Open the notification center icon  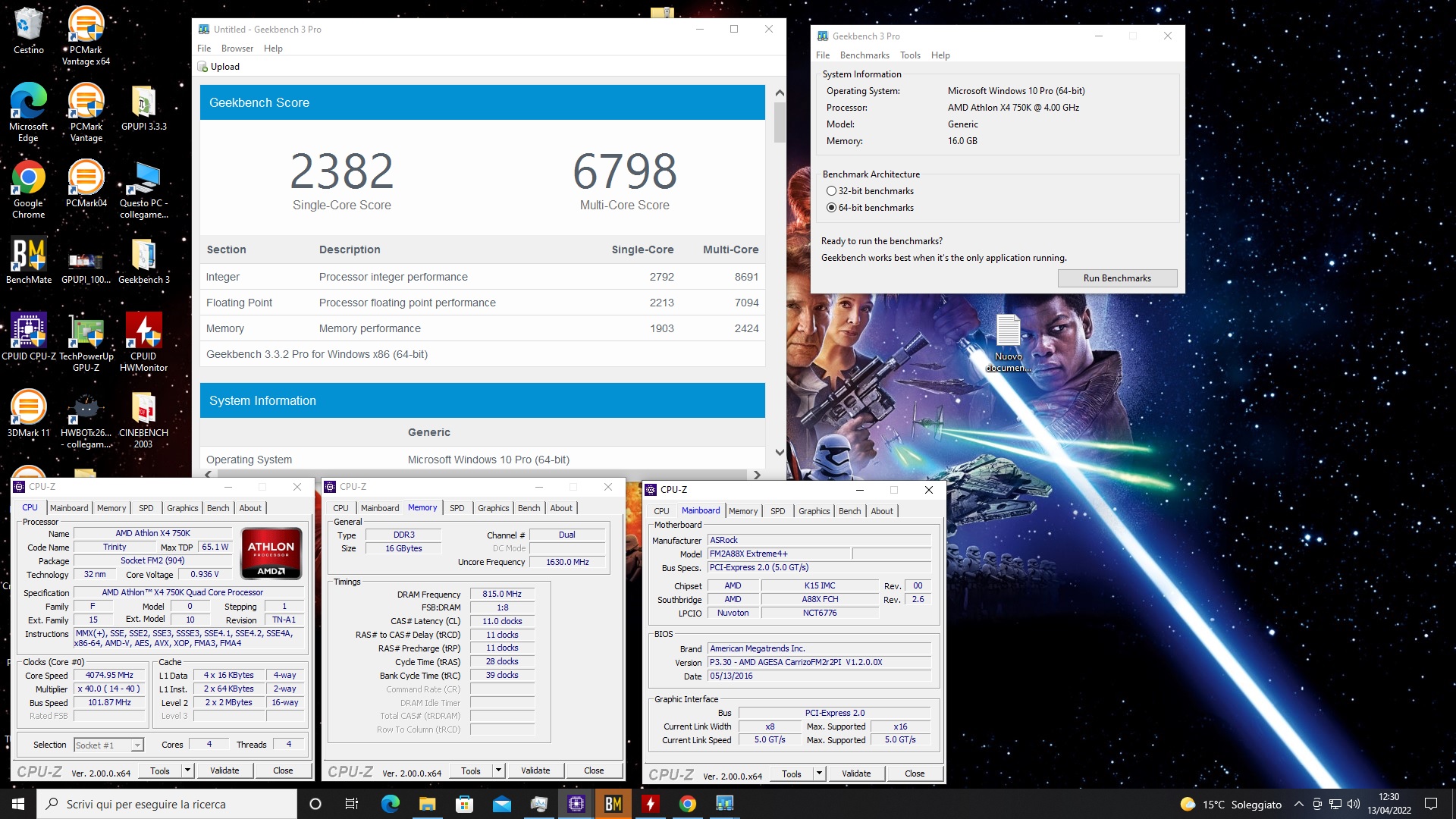[1431, 804]
